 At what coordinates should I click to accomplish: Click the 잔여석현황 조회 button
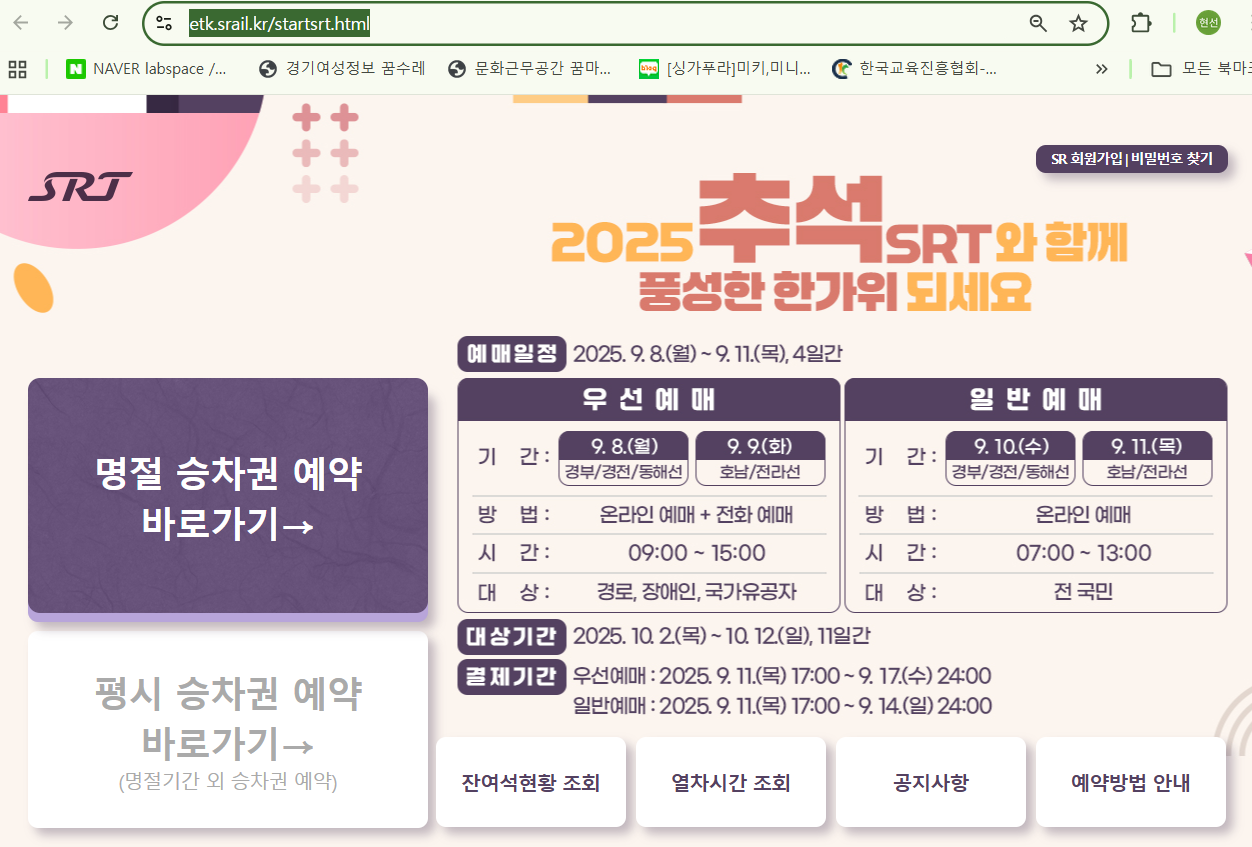point(531,782)
